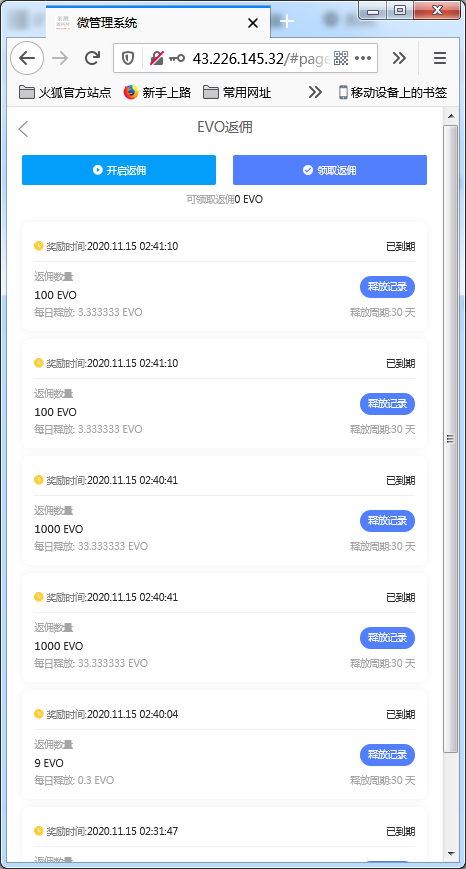
Task: Click the back chevron beside EVO返佣 title
Action: 23,129
